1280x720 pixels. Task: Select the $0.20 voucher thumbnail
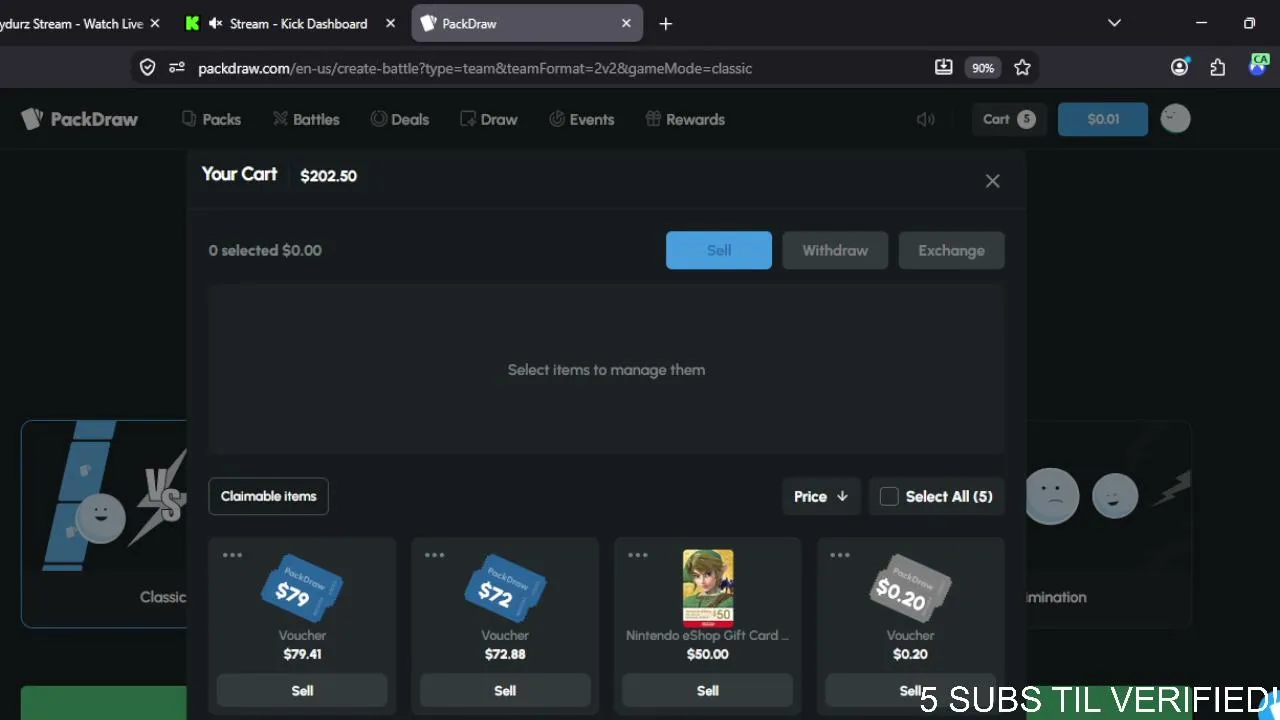click(910, 589)
